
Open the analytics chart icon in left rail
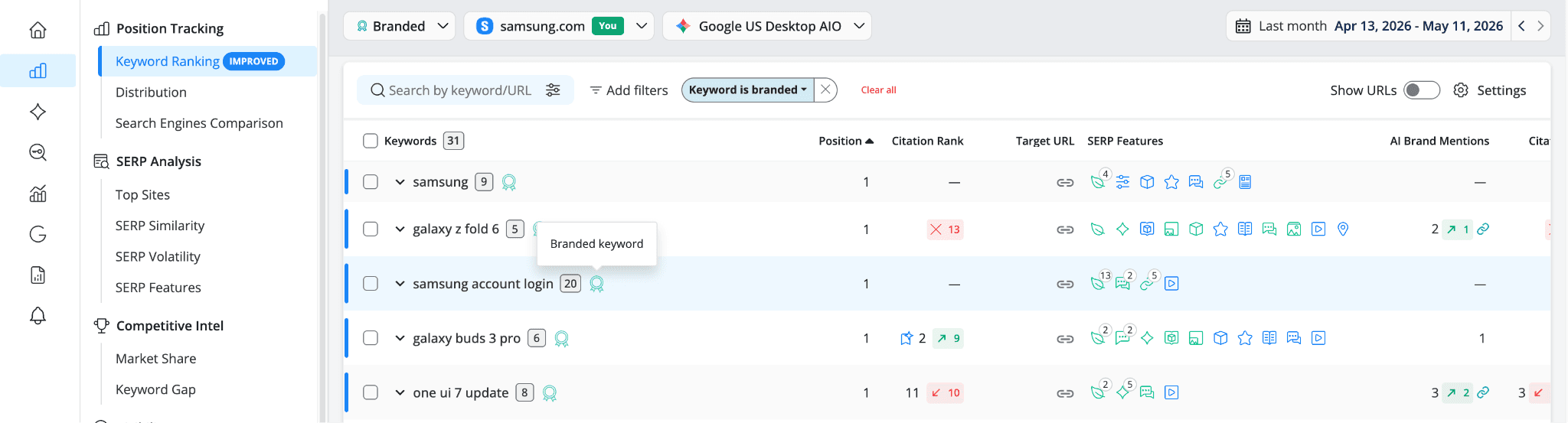click(x=38, y=194)
